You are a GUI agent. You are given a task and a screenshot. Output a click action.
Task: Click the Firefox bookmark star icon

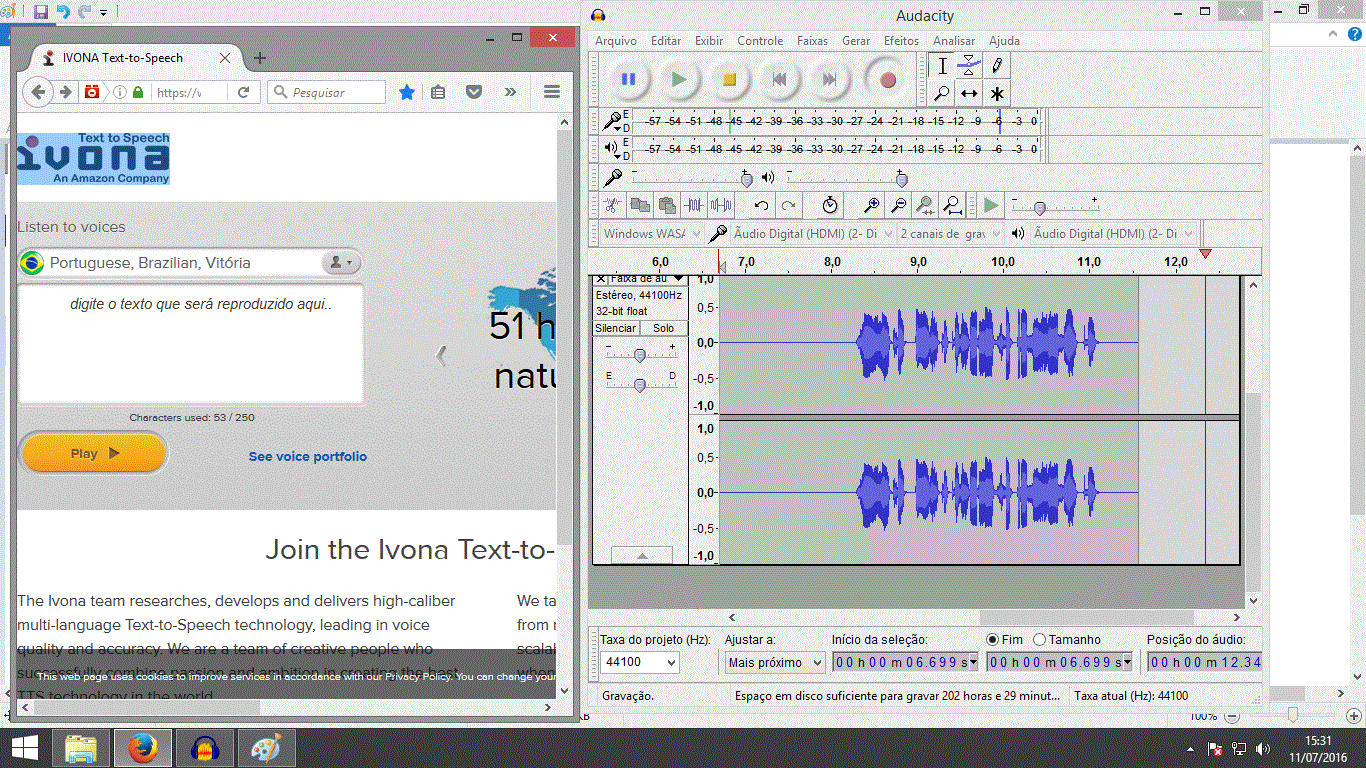point(407,92)
